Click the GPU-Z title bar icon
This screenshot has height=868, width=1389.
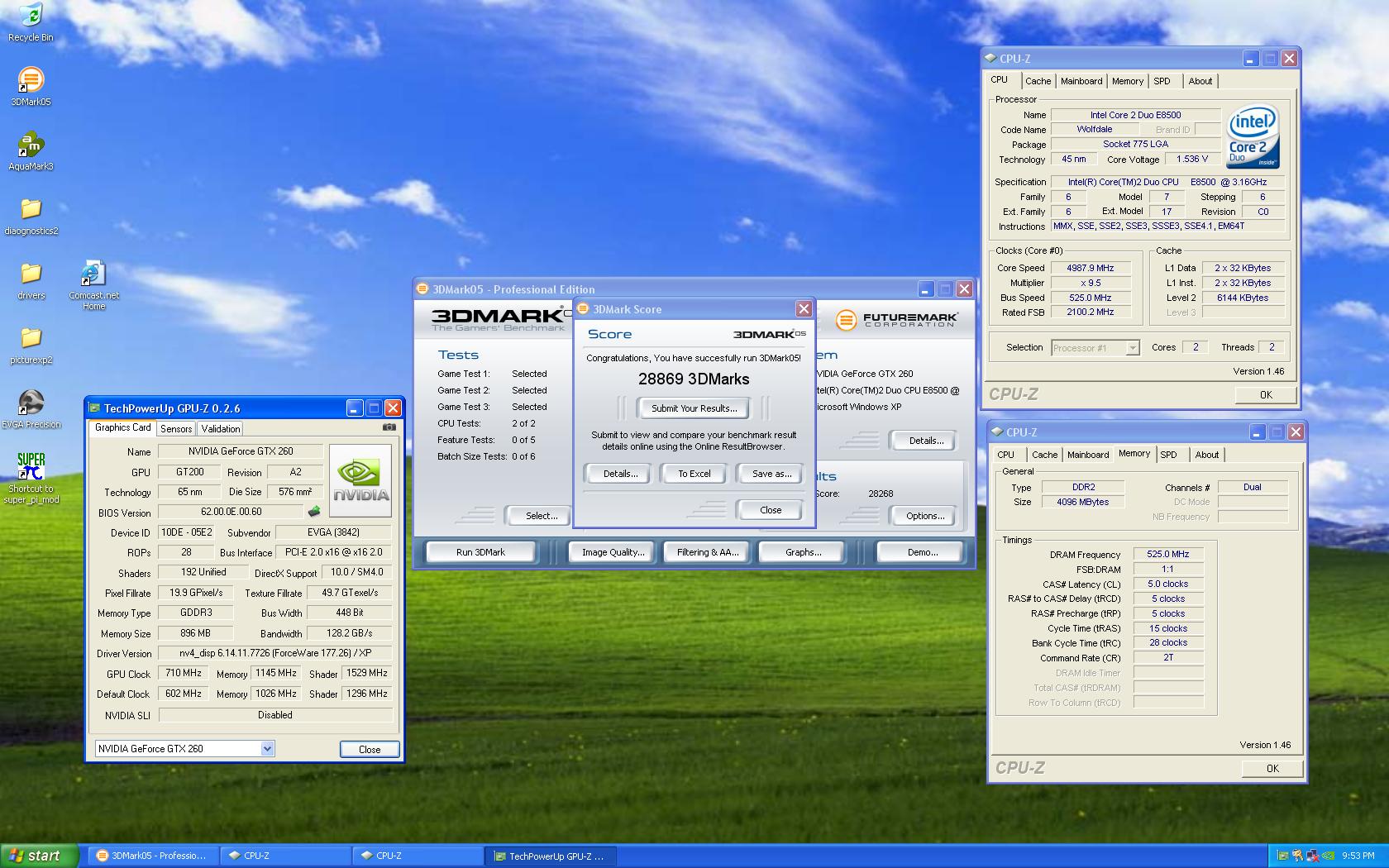94,408
